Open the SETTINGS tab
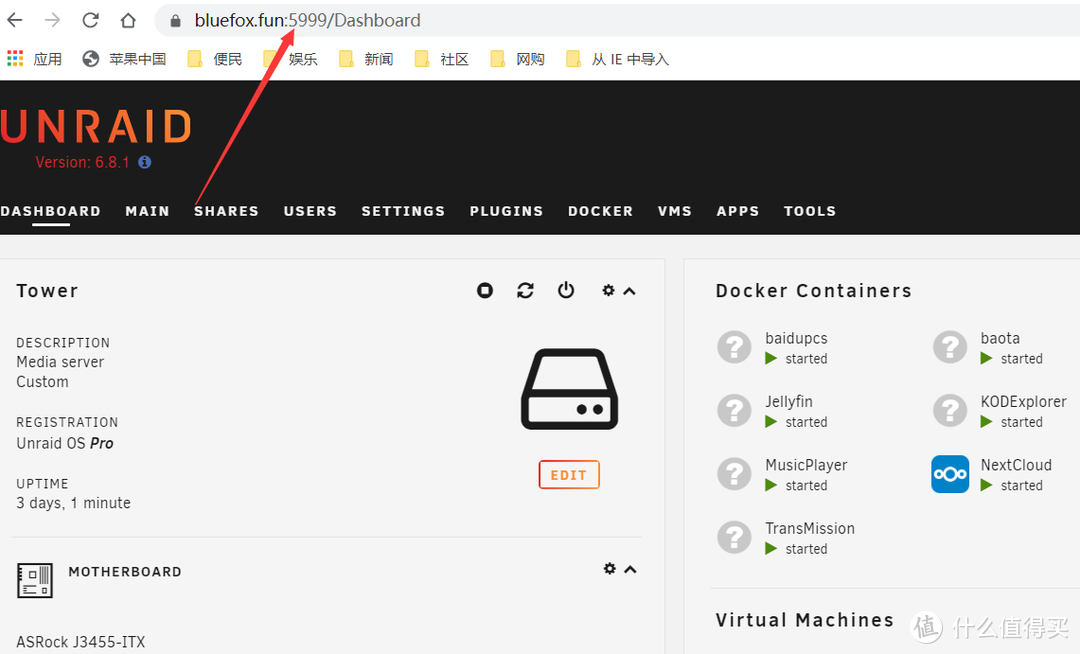Viewport: 1080px width, 654px height. (x=404, y=211)
